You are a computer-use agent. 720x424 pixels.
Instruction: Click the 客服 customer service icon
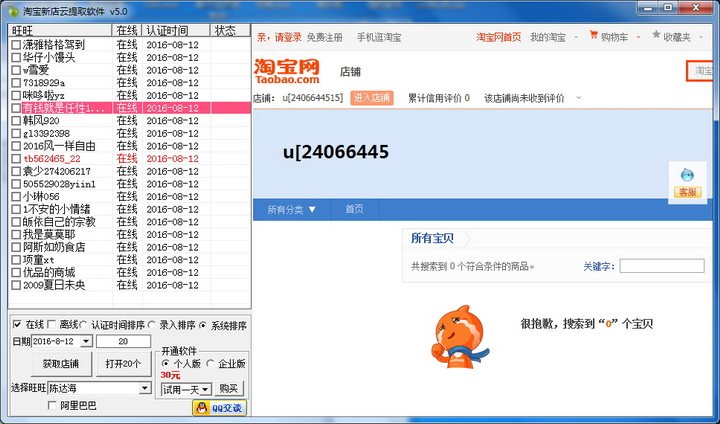point(688,181)
